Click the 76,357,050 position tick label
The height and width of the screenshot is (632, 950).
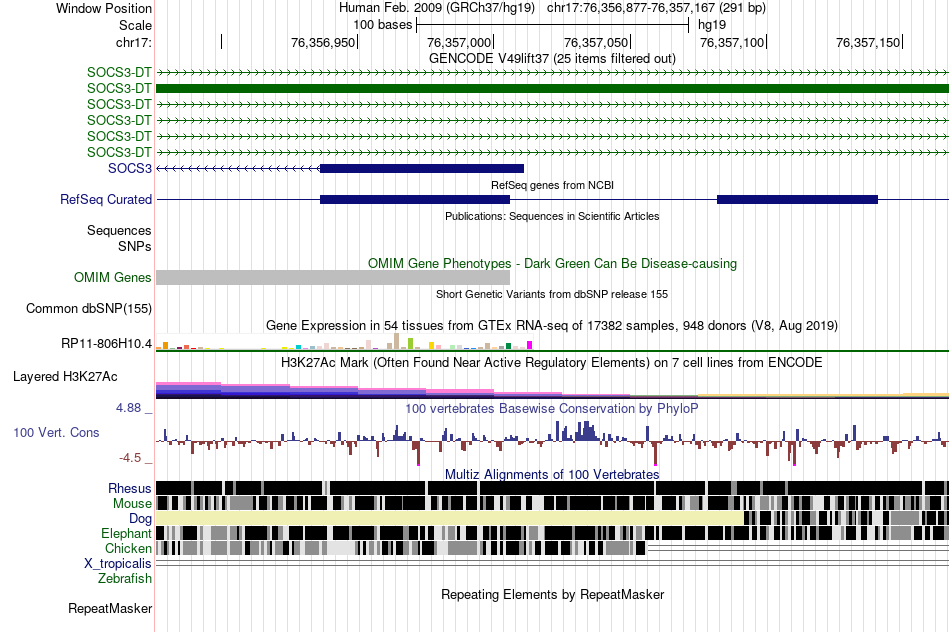(x=596, y=42)
